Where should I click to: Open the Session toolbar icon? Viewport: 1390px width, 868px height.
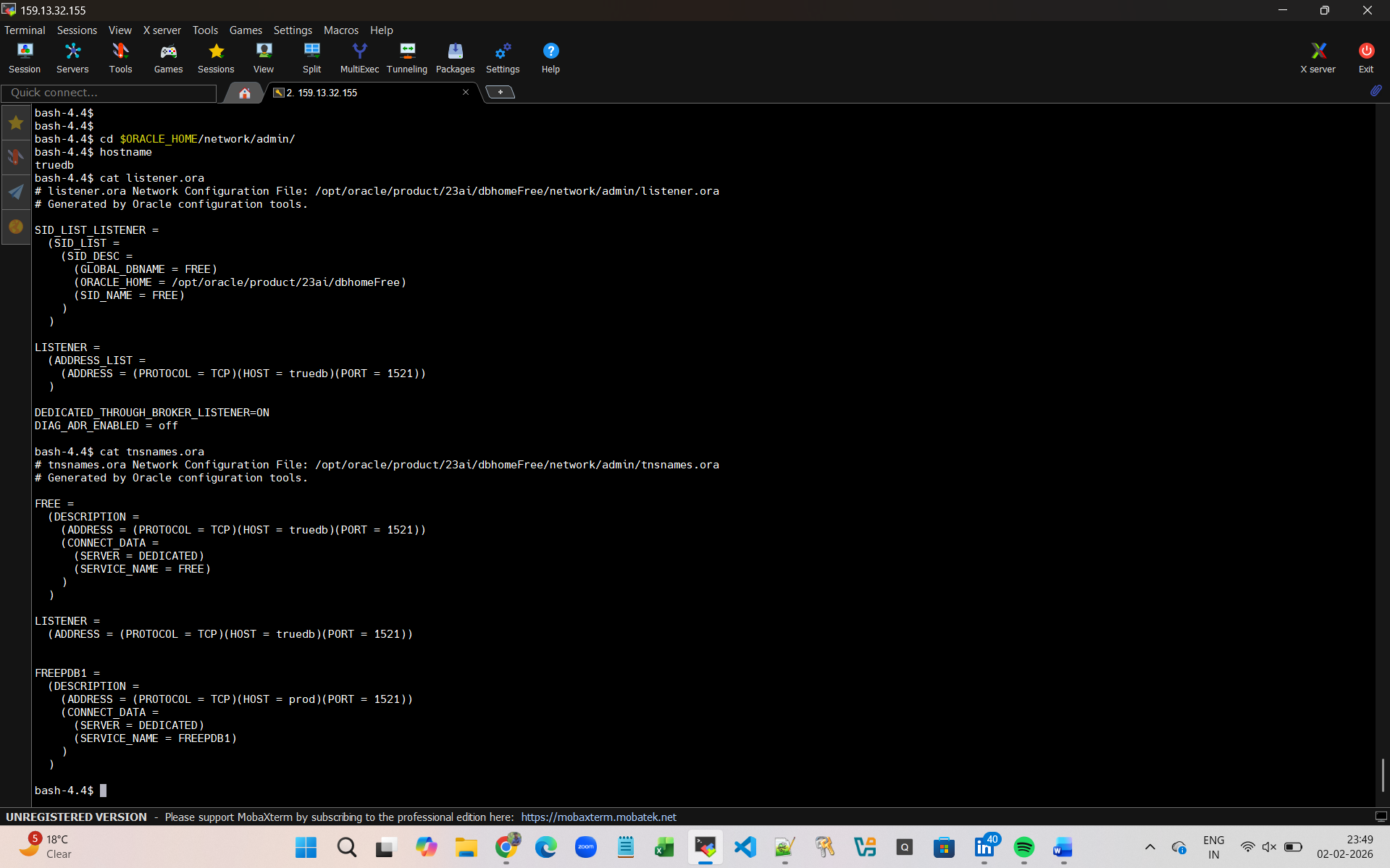tap(25, 57)
